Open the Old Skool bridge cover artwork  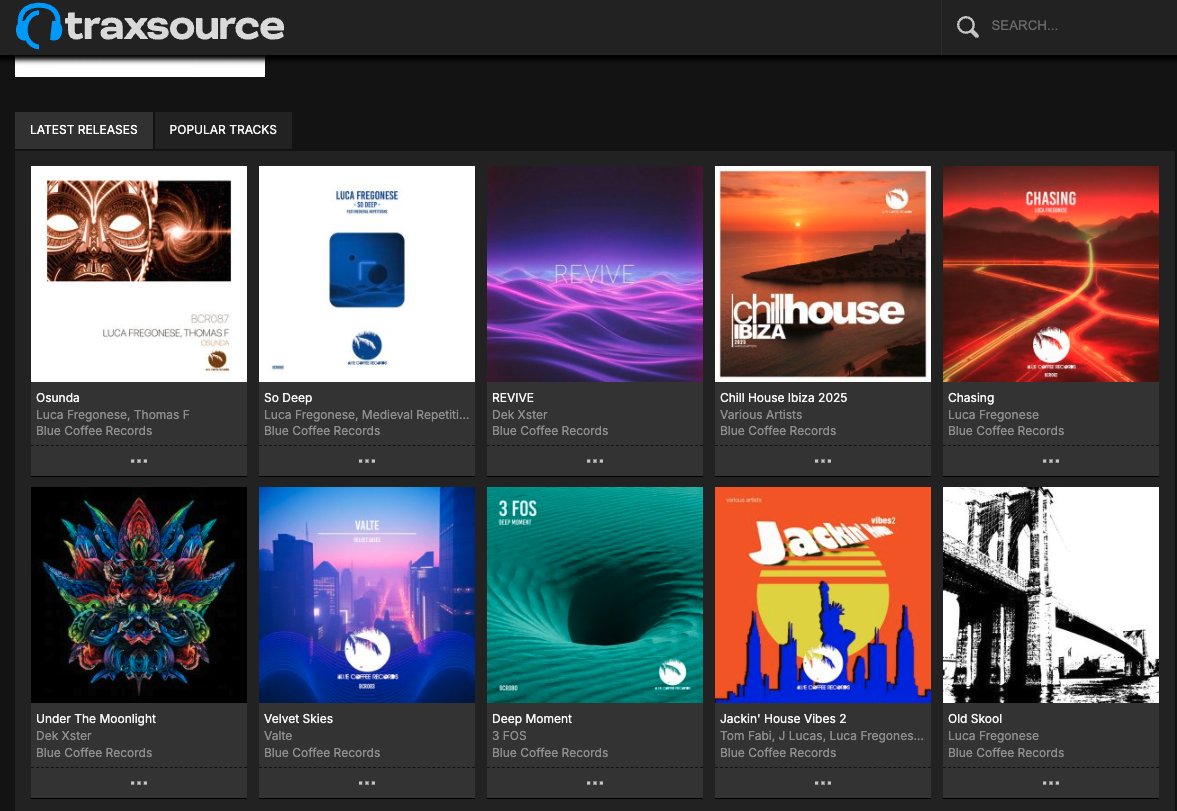pyautogui.click(x=1051, y=595)
